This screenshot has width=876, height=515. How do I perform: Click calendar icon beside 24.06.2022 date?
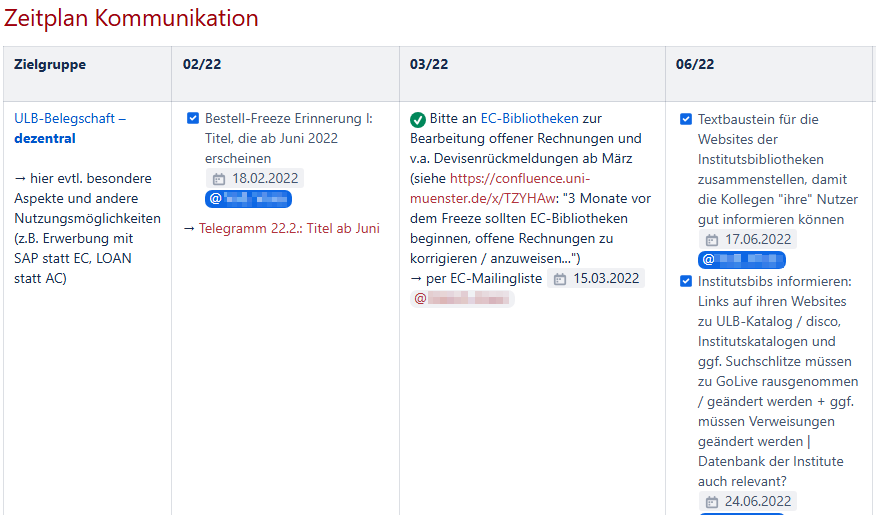pyautogui.click(x=712, y=502)
